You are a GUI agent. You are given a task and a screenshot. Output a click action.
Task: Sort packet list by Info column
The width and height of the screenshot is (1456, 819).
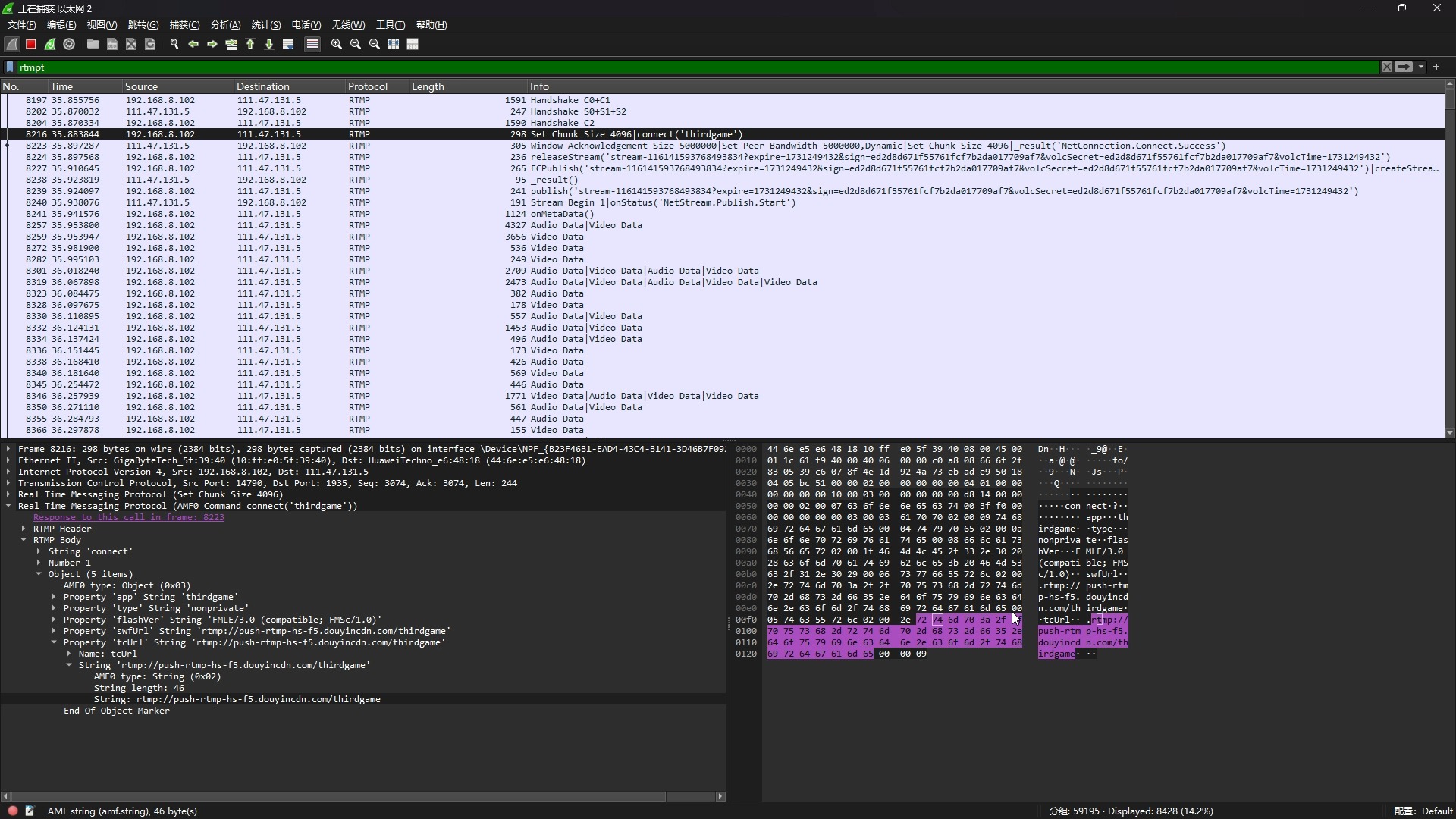tap(984, 86)
